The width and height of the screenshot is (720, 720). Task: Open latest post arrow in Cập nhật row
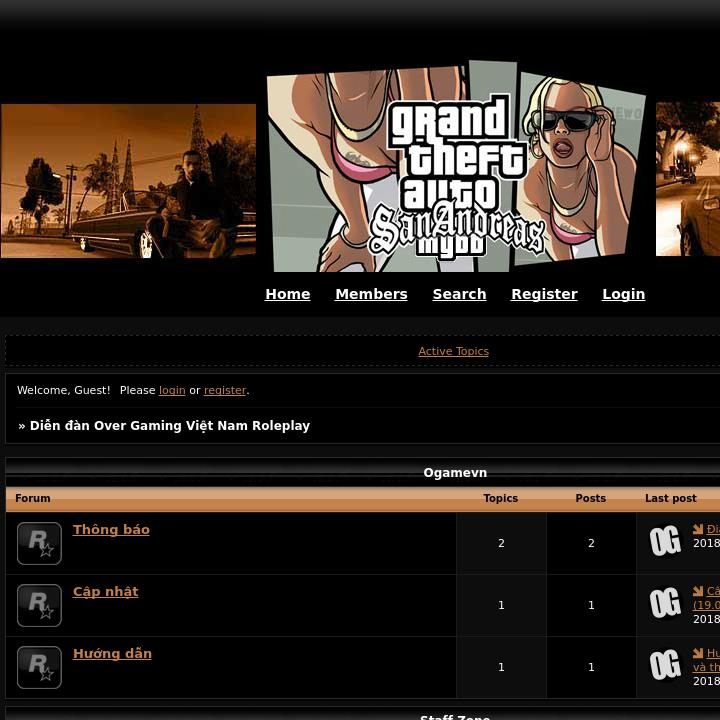pos(698,592)
